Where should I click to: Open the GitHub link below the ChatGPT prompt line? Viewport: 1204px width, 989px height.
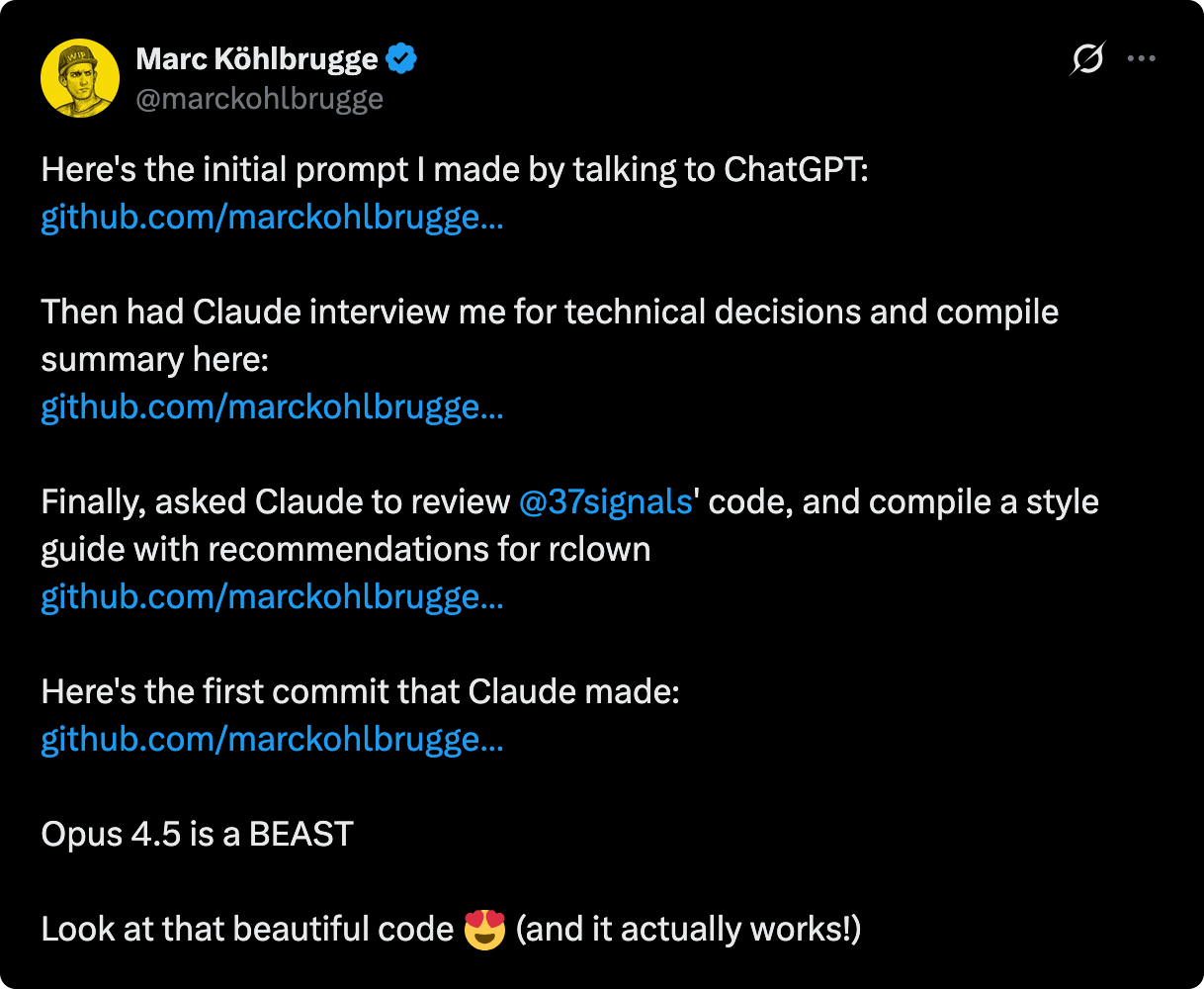pos(272,218)
